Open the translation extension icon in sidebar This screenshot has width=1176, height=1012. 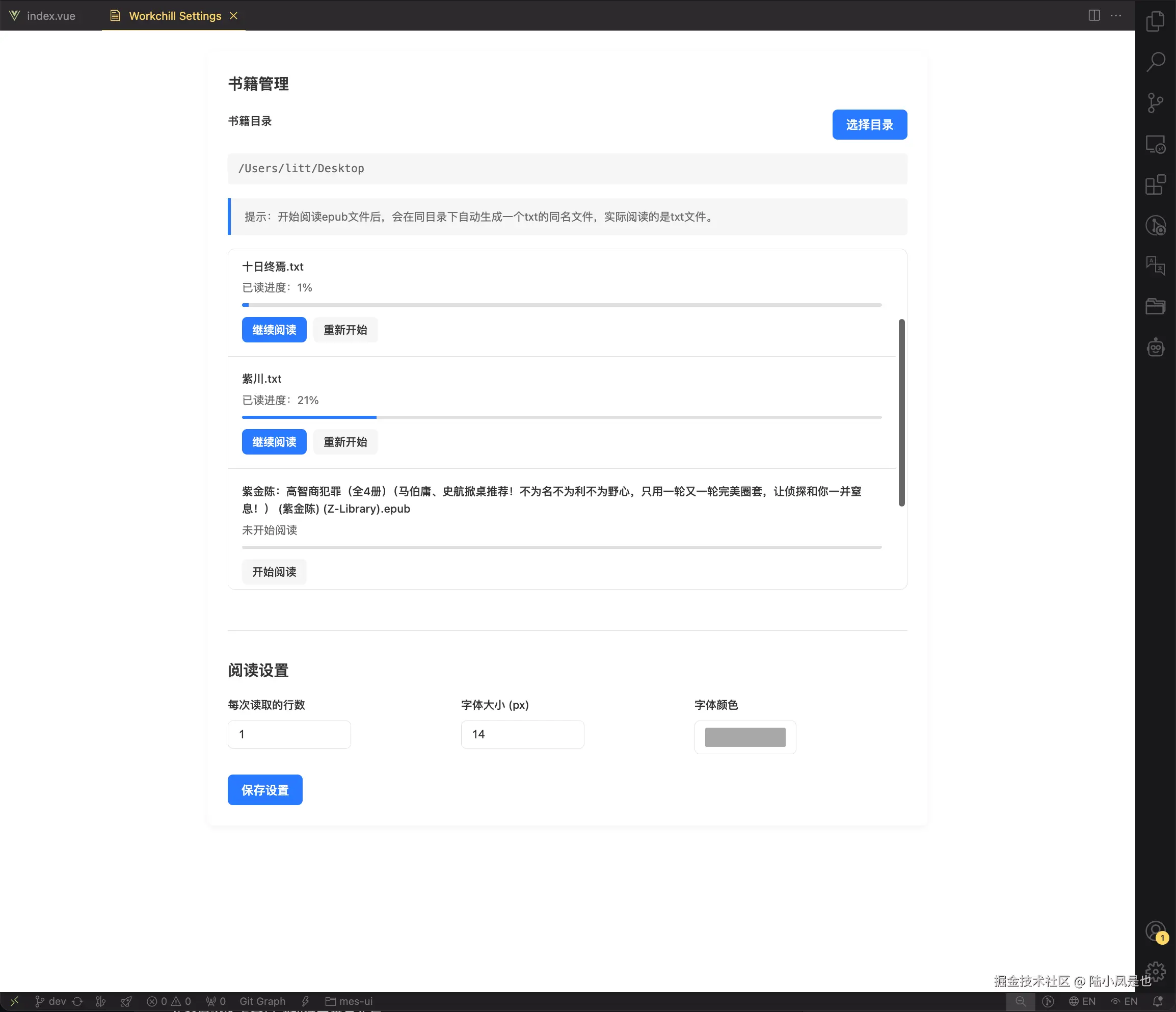pyautogui.click(x=1156, y=265)
